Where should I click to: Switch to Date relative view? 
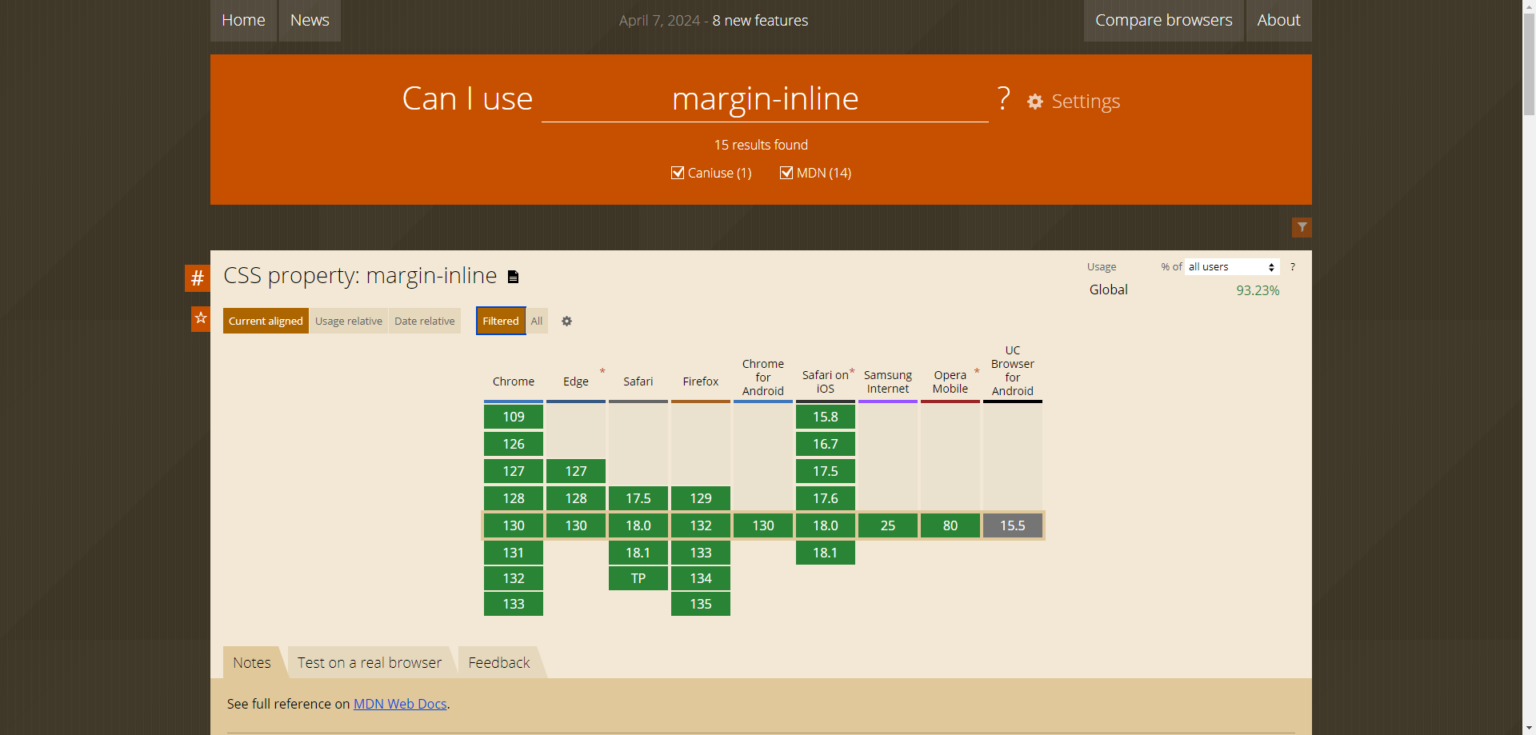point(424,321)
